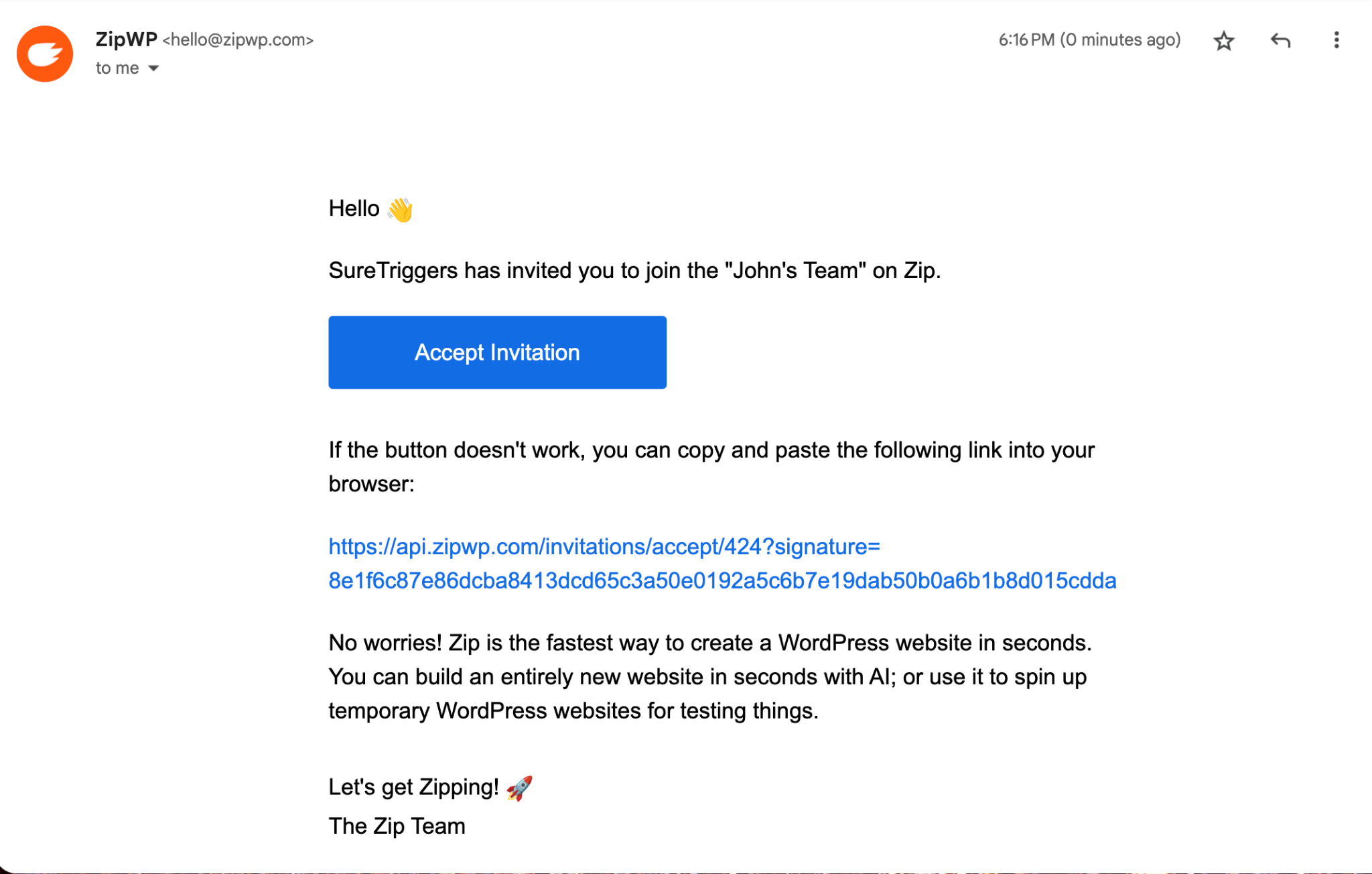Click the "to me" recipient text
The height and width of the screenshot is (874, 1372).
117,68
